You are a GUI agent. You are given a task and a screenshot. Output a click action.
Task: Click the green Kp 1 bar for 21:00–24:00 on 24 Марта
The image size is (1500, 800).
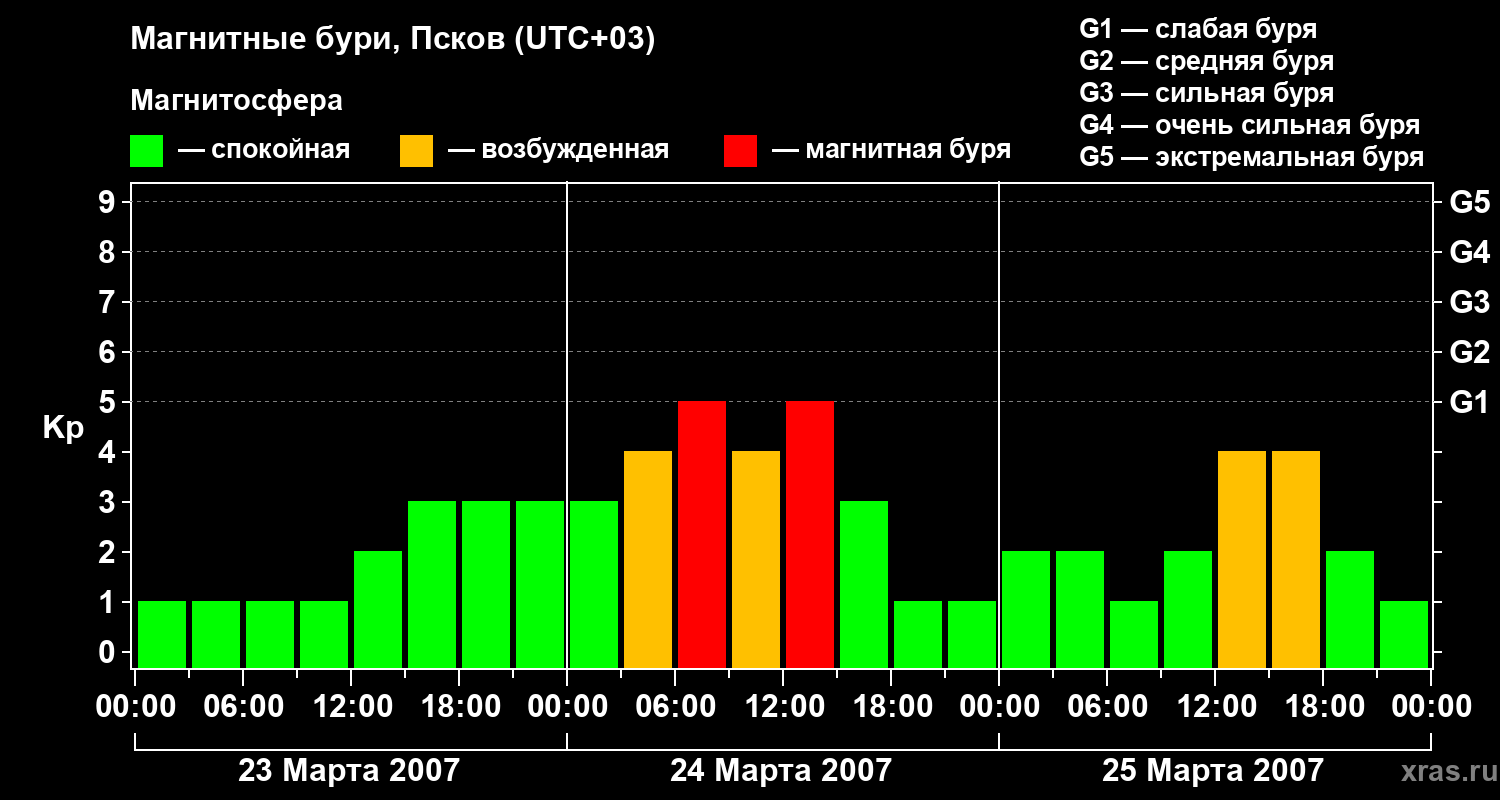click(x=972, y=634)
